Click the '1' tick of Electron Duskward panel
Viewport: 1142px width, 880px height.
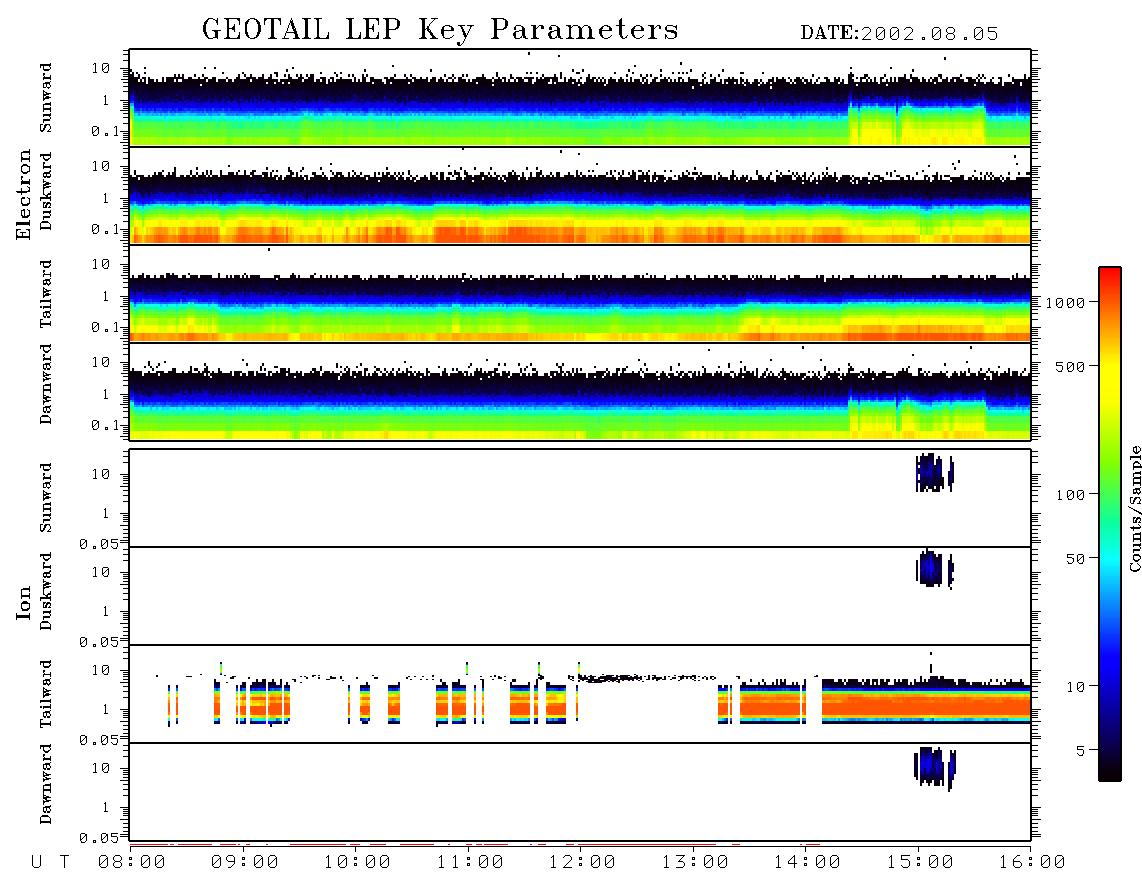tap(106, 198)
